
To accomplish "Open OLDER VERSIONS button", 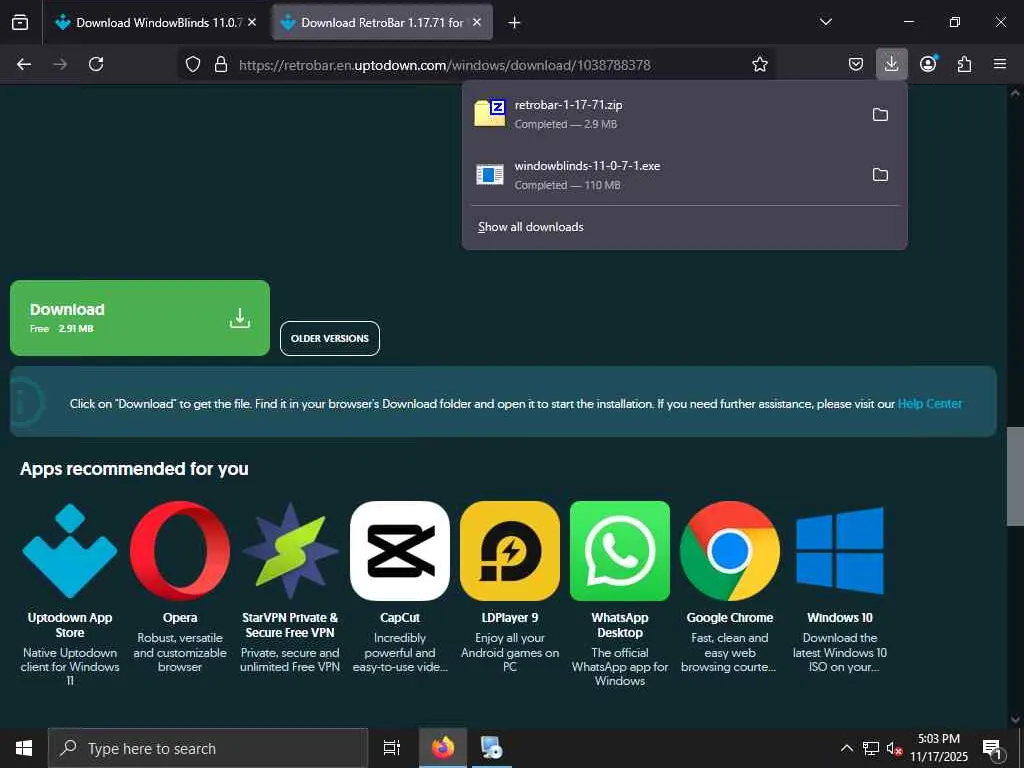I will click(x=330, y=338).
